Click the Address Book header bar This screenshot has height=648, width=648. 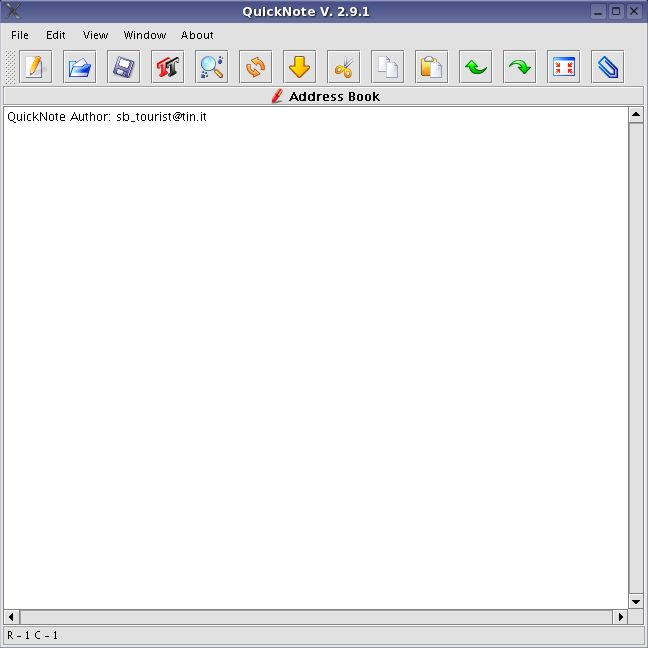[x=324, y=96]
